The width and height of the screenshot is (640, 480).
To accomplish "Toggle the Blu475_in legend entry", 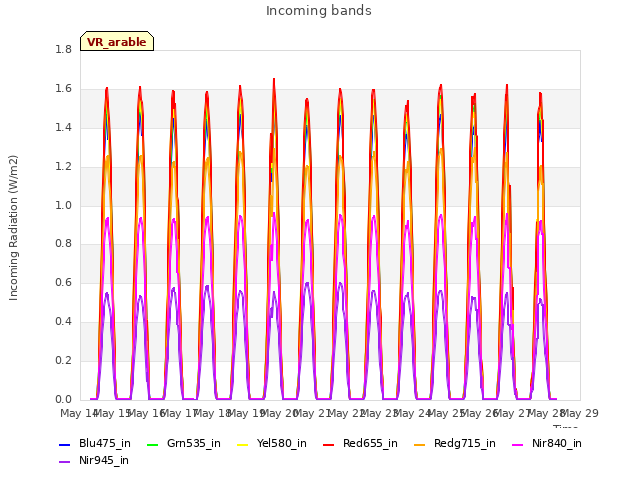I will click(95, 443).
